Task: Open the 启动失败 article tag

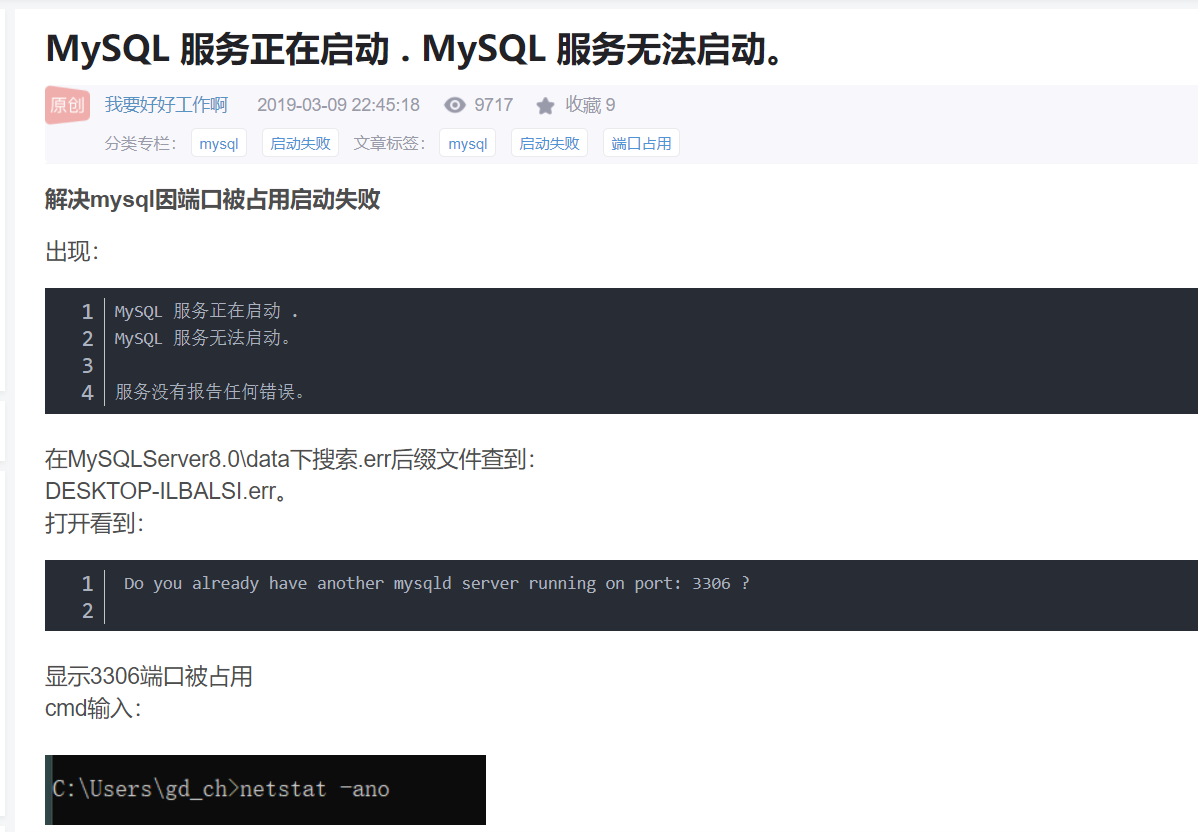Action: [x=549, y=142]
